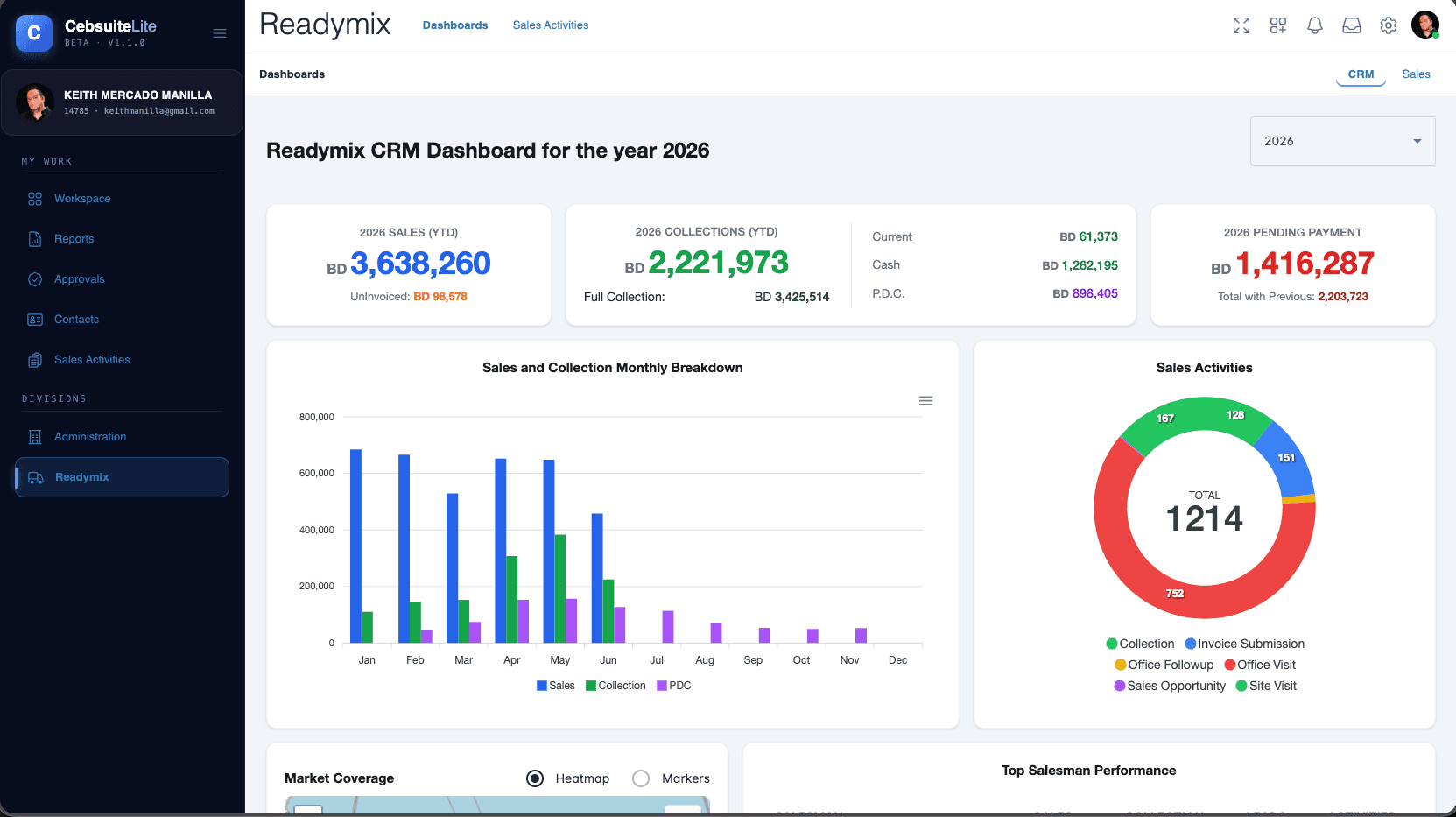Image resolution: width=1456 pixels, height=817 pixels.
Task: Toggle Collection in donut legend
Action: coord(1140,644)
